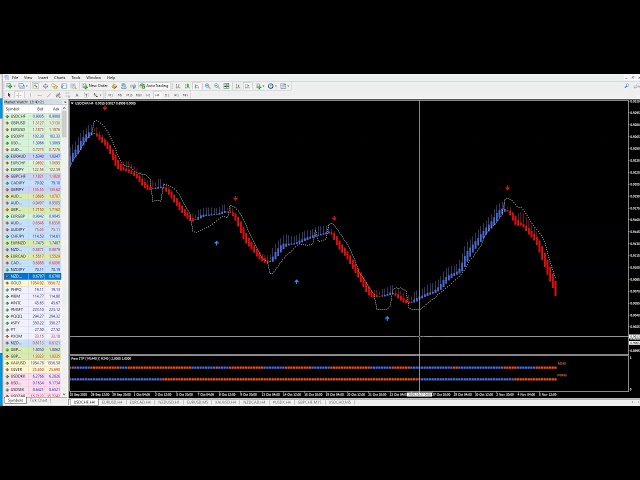Screen dimensions: 640x480
Task: Open the Insert menu
Action: pos(43,77)
